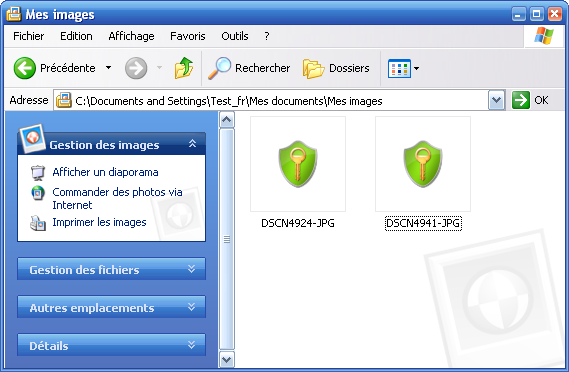Click the OK label beside address bar

coord(541,100)
